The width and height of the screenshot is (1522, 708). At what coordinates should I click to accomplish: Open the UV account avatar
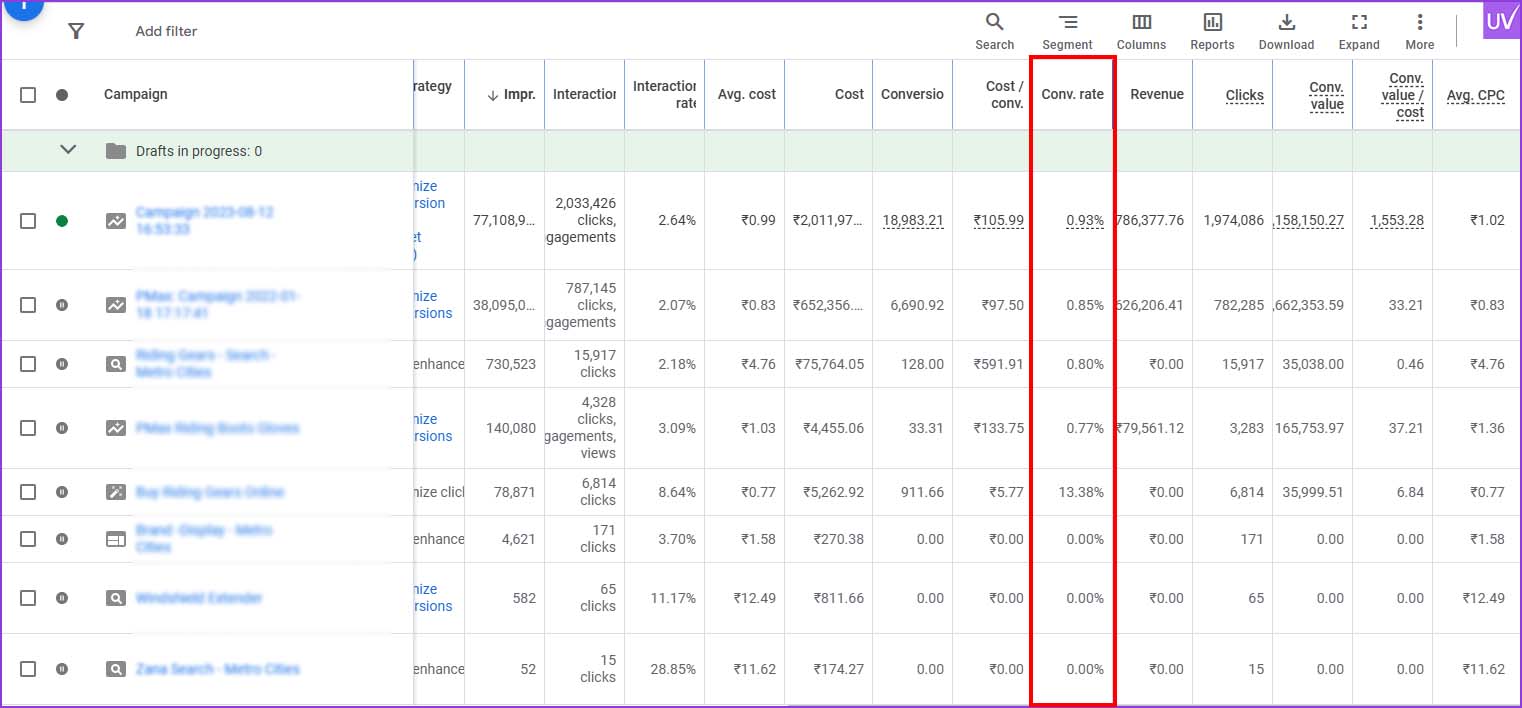1500,22
